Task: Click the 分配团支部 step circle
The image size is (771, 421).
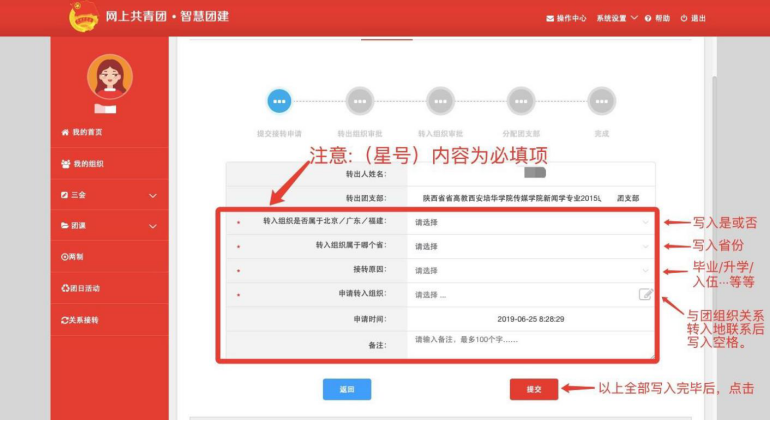Action: 521,100
